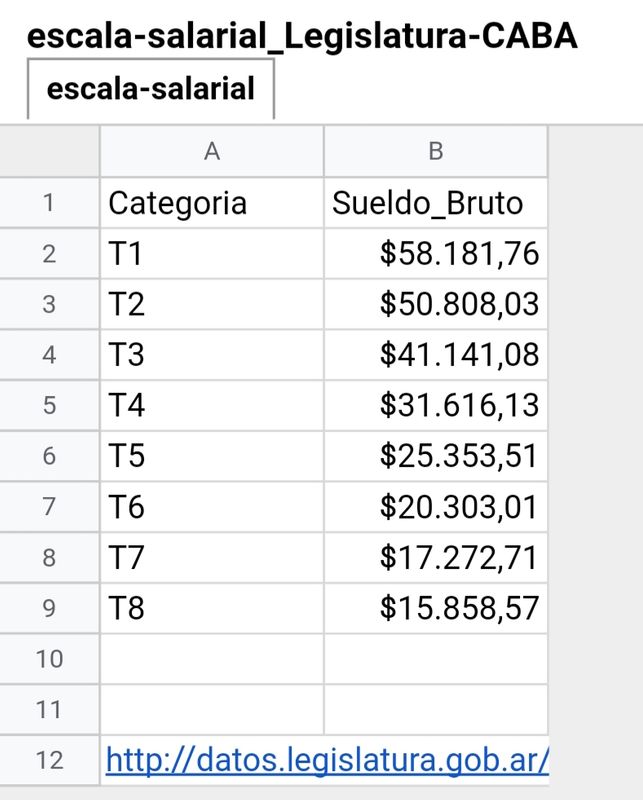Select the $15.858,57 salary cell
Screen dimensions: 643x800
[436, 608]
